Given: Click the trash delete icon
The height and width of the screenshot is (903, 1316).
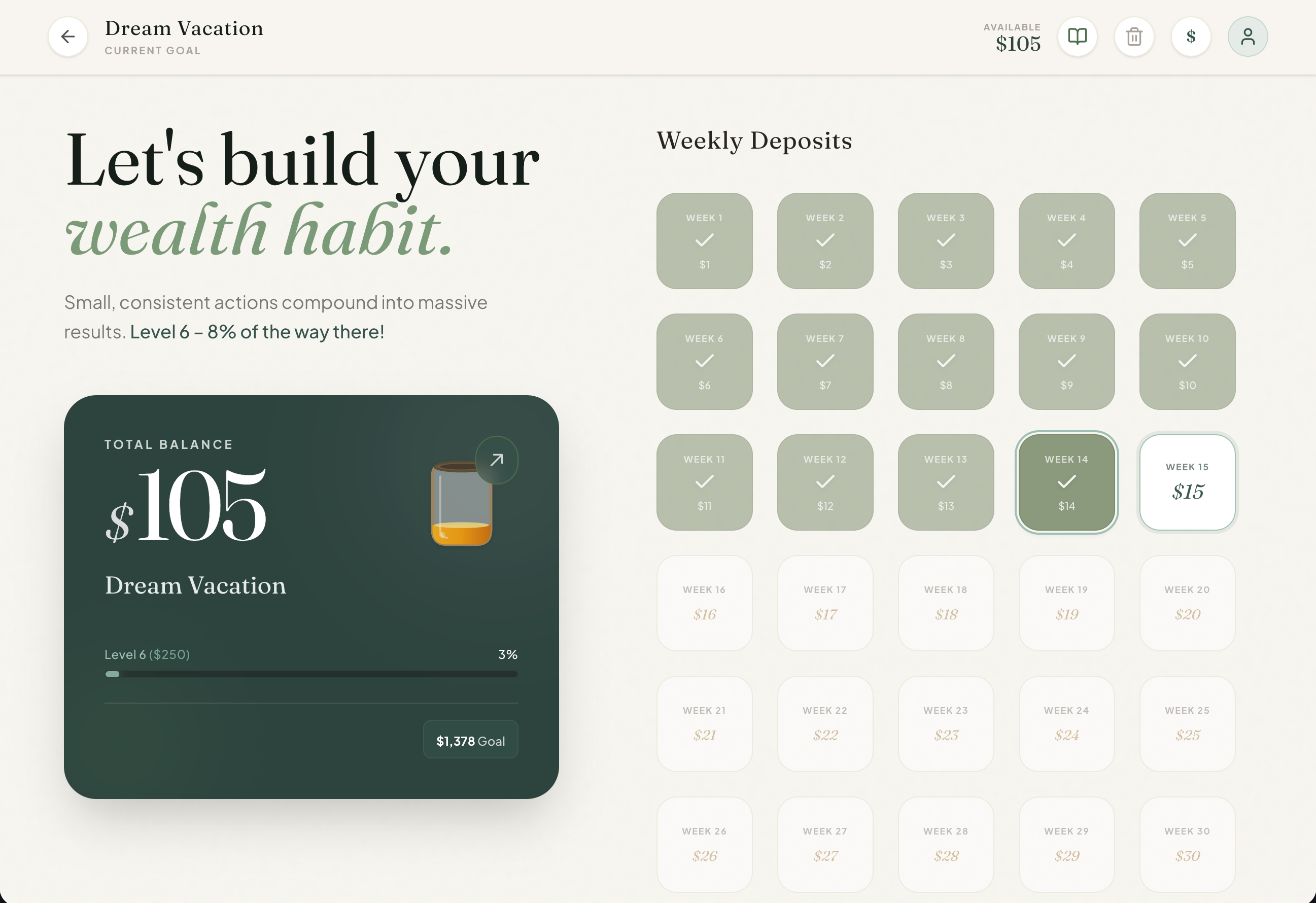Looking at the screenshot, I should coord(1134,37).
